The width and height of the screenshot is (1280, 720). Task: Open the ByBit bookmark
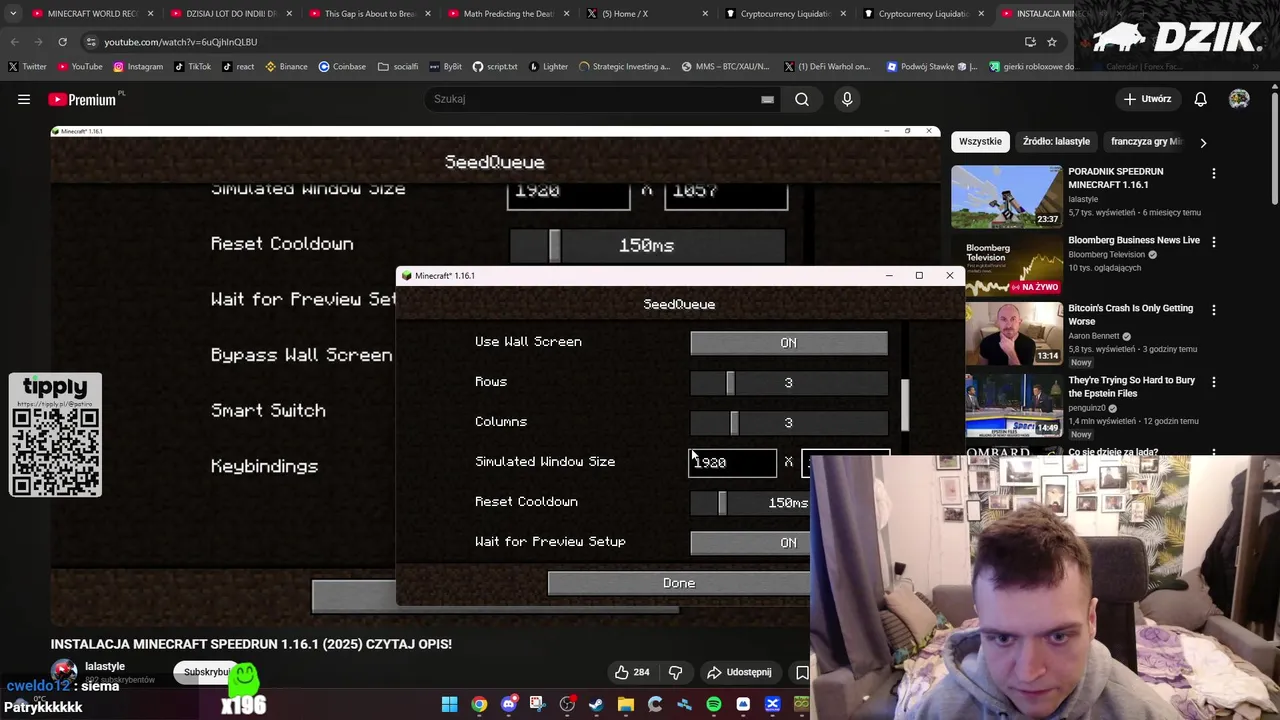coord(446,66)
